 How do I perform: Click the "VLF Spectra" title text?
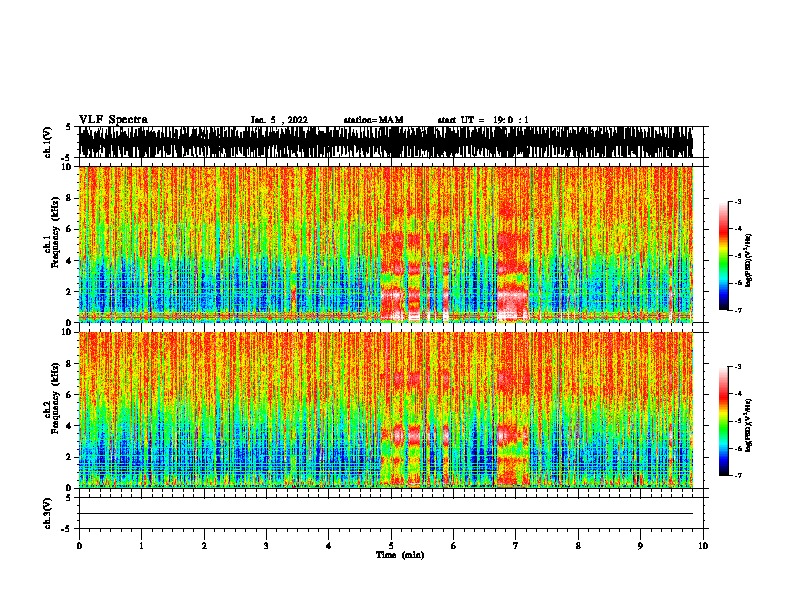[113, 120]
